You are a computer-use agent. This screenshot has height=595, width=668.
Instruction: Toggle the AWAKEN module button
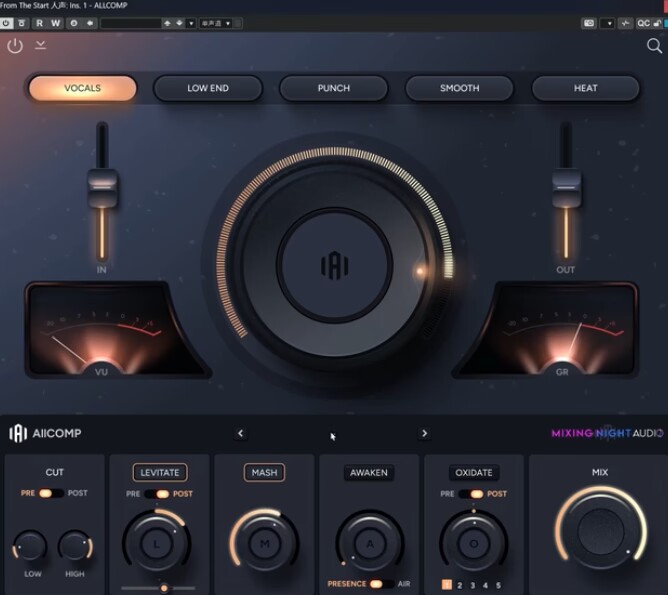[369, 472]
